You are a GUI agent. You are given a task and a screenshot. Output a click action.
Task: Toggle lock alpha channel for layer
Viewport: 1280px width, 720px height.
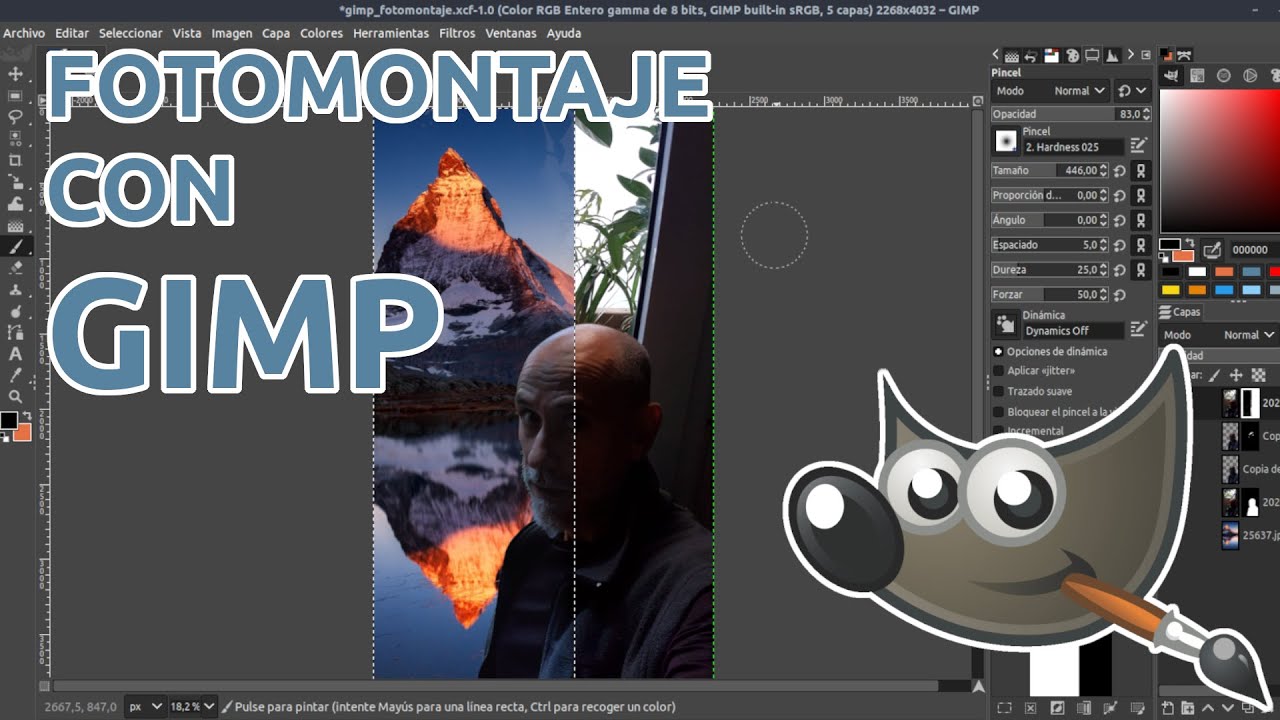[1259, 376]
